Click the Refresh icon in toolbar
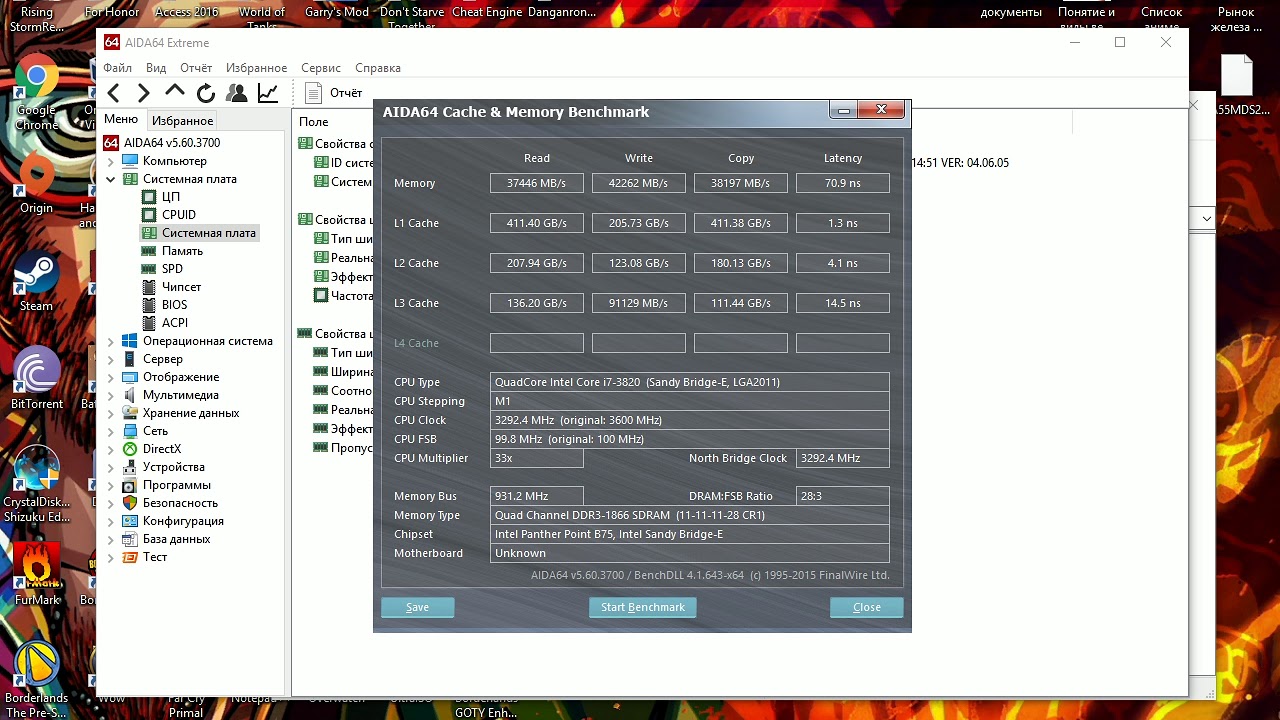The height and width of the screenshot is (720, 1280). pyautogui.click(x=206, y=93)
